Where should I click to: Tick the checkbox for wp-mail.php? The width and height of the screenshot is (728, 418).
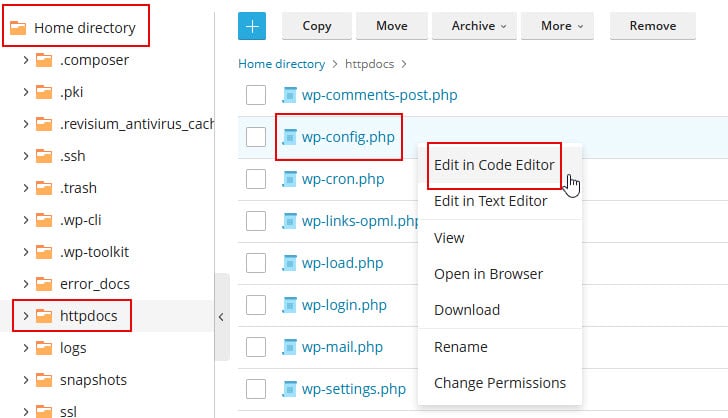click(256, 347)
